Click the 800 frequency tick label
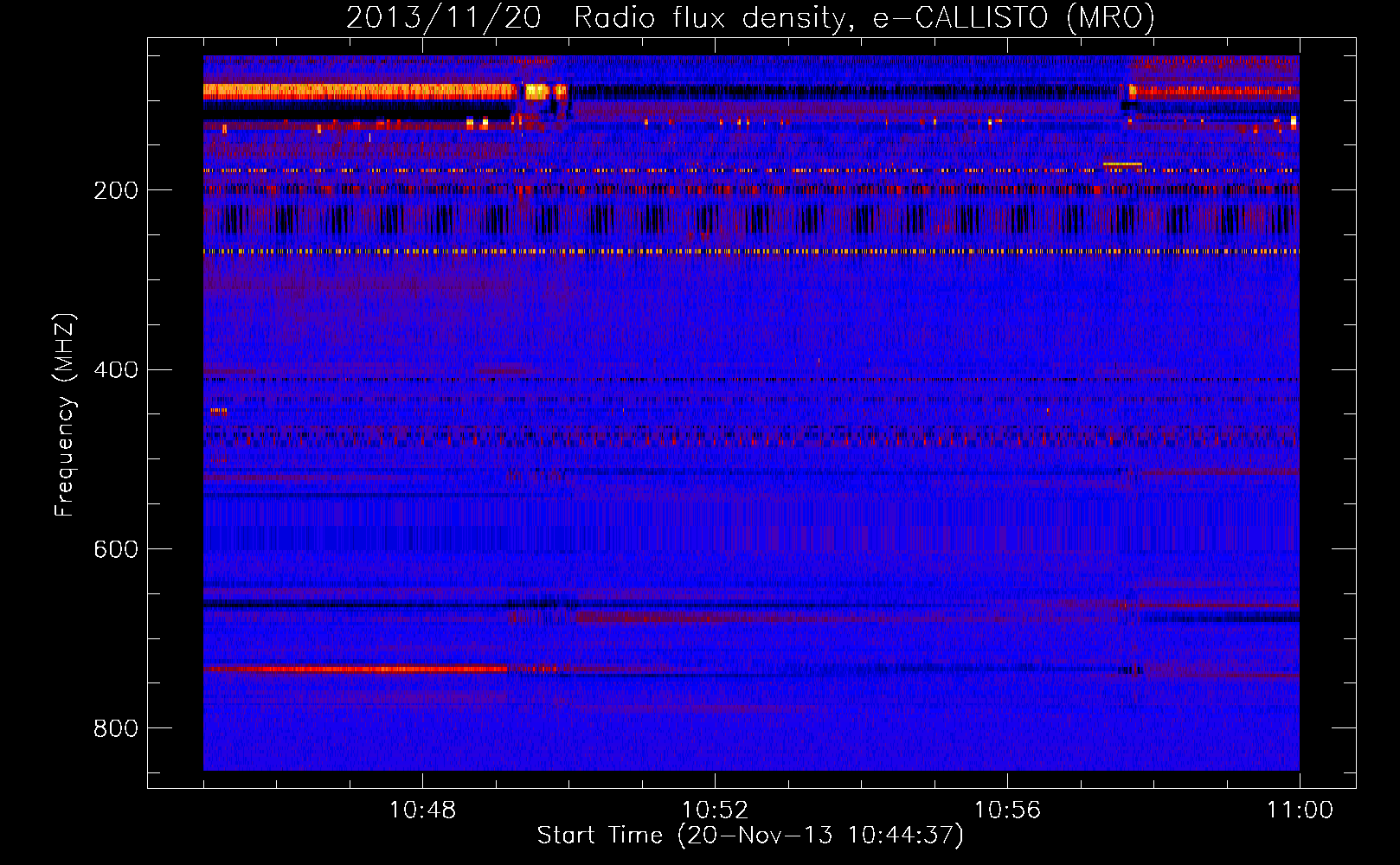1400x865 pixels. pyautogui.click(x=116, y=728)
